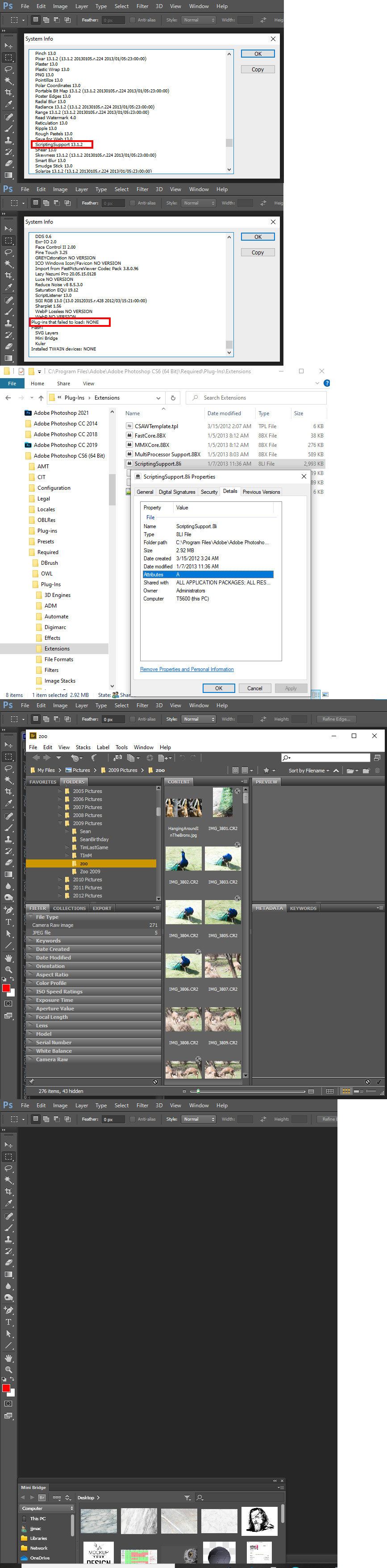Click Explorer's up-one-level arrow
This screenshot has height=1568, width=387.
(x=41, y=398)
